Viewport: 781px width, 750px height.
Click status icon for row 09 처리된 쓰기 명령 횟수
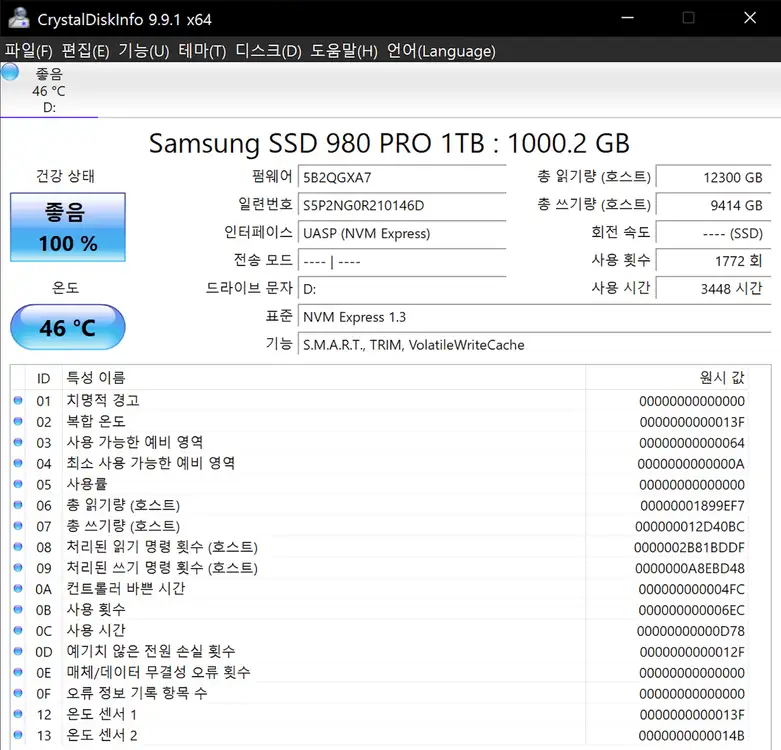coord(18,568)
